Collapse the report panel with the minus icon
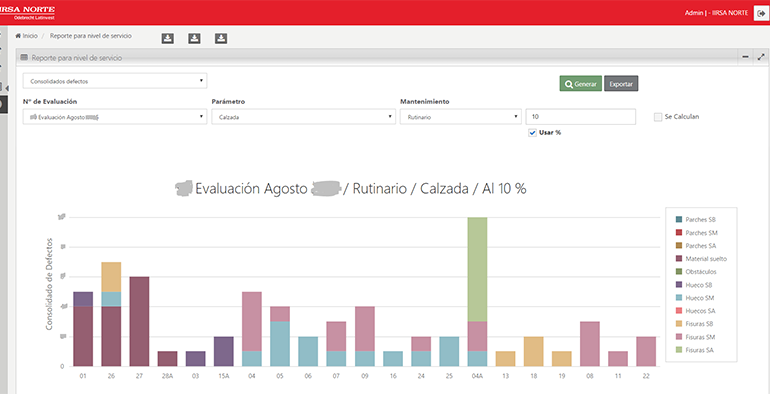This screenshot has height=394, width=770. point(745,57)
